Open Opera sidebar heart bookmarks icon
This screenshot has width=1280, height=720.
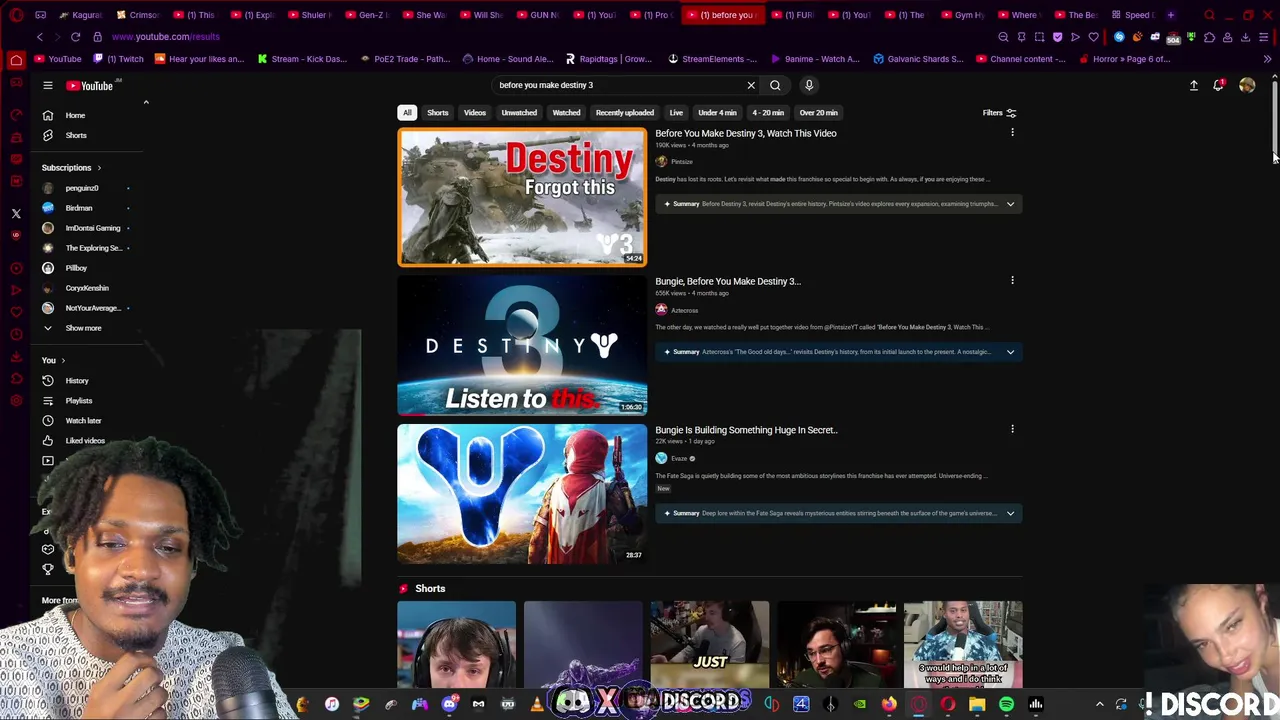click(16, 312)
